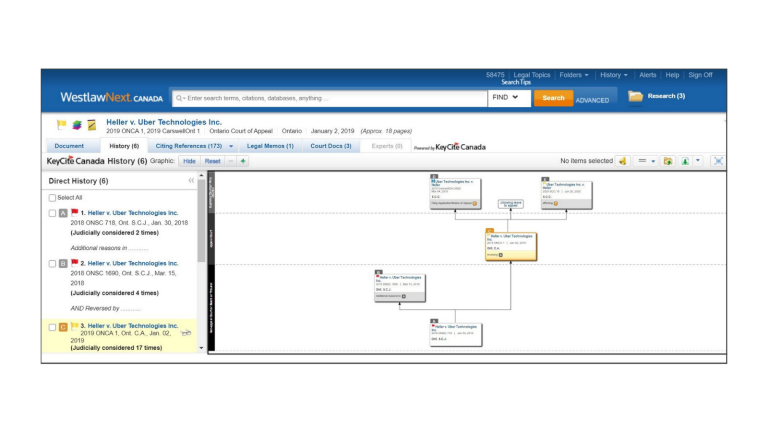Click the WestlawNext Canada logo
The width and height of the screenshot is (768, 432).
(111, 97)
